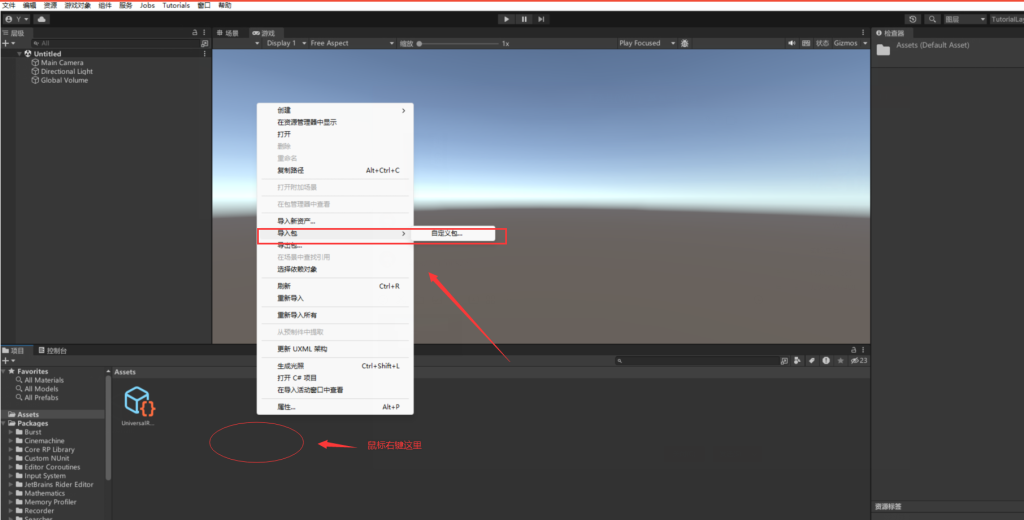
Task: Switch to the 控制台 console tab
Action: (53, 351)
